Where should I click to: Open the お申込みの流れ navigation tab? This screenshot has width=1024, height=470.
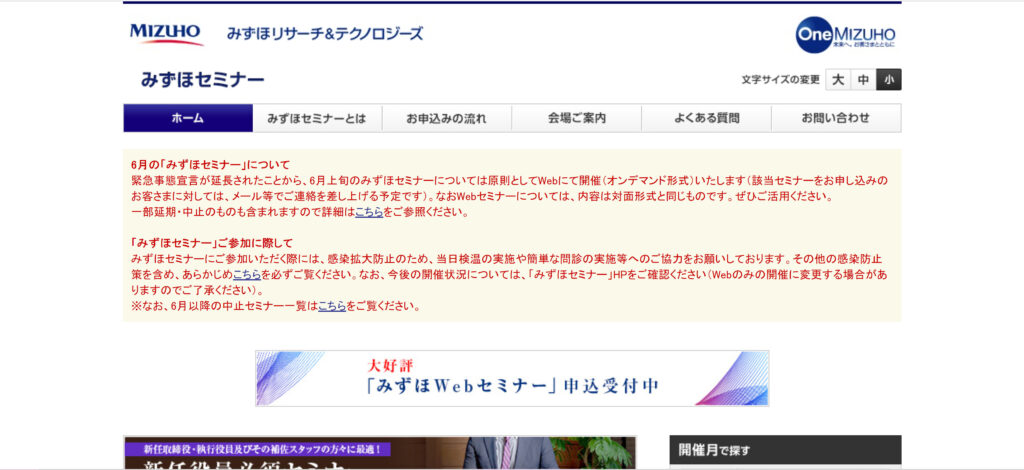pyautogui.click(x=446, y=118)
